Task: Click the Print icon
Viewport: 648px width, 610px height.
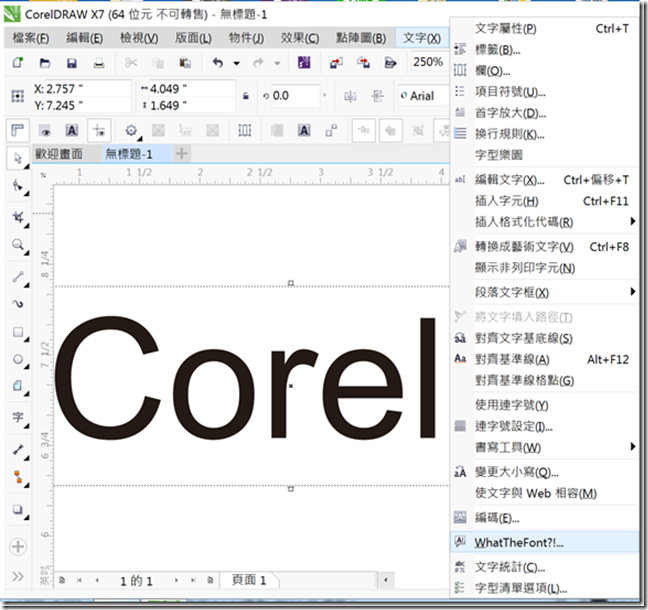Action: 99,63
